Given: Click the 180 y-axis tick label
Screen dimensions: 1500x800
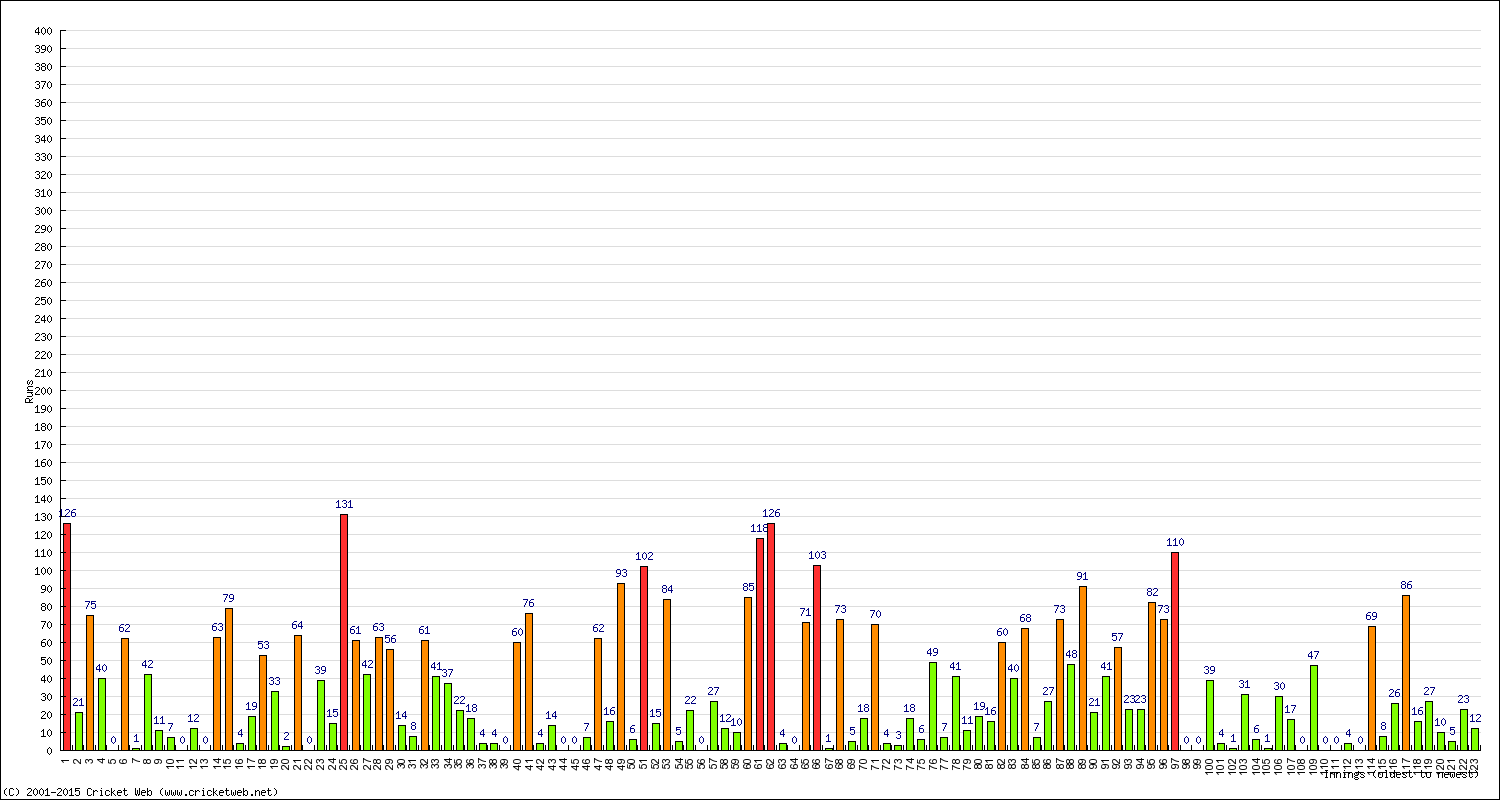Looking at the screenshot, I should (x=42, y=427).
